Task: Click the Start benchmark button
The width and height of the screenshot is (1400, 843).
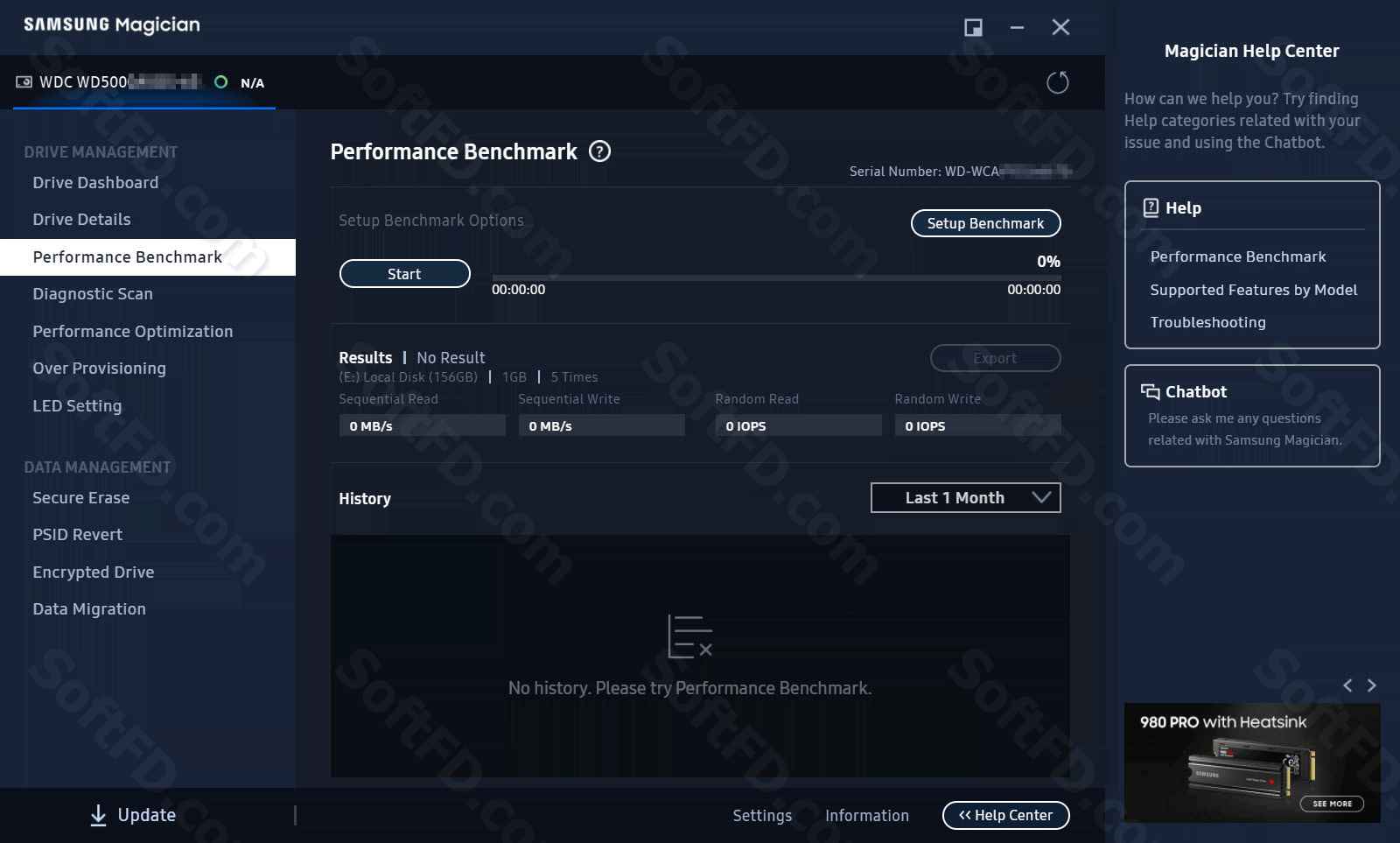Action: click(x=404, y=274)
